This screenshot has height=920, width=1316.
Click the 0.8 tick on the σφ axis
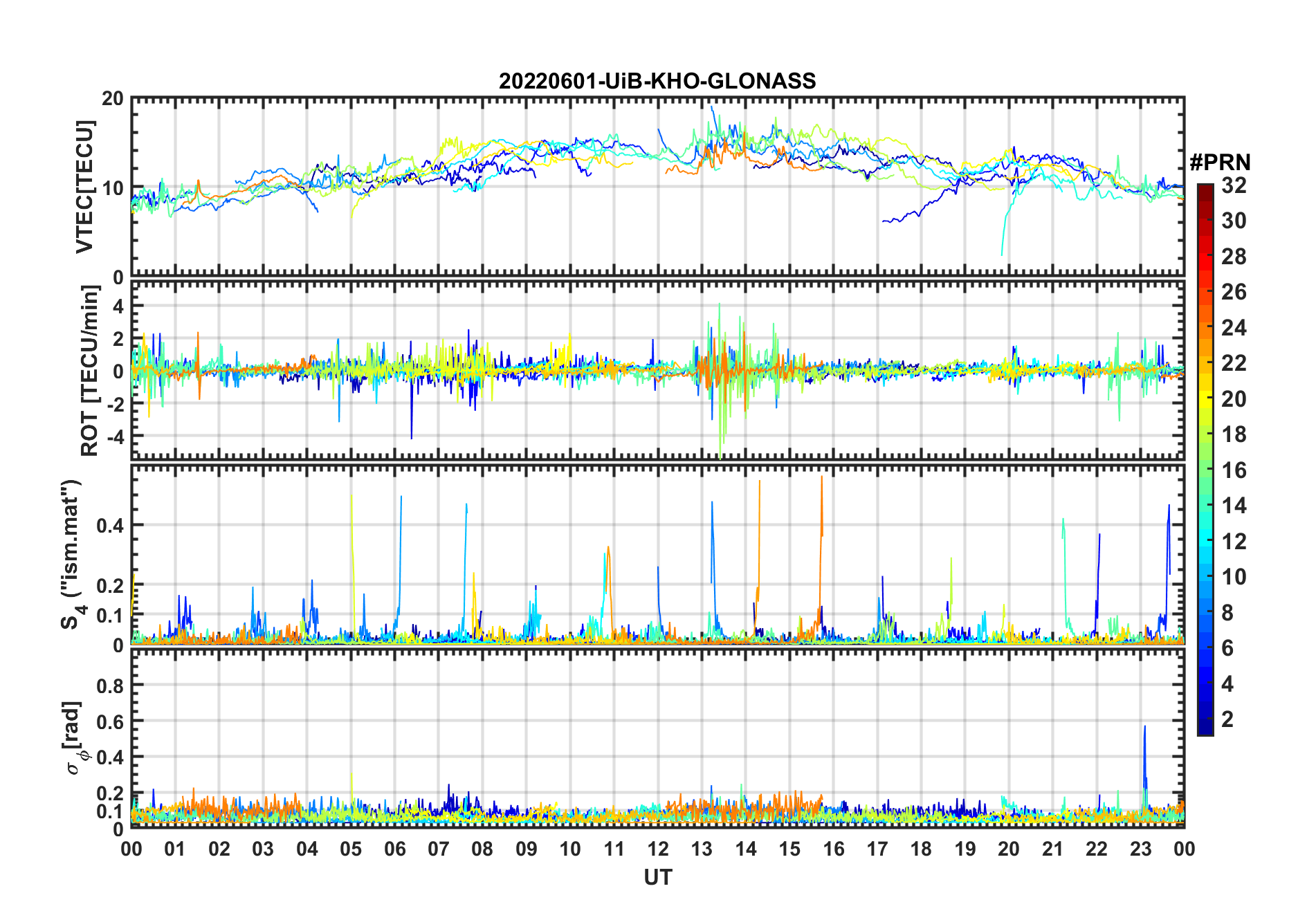[110, 686]
